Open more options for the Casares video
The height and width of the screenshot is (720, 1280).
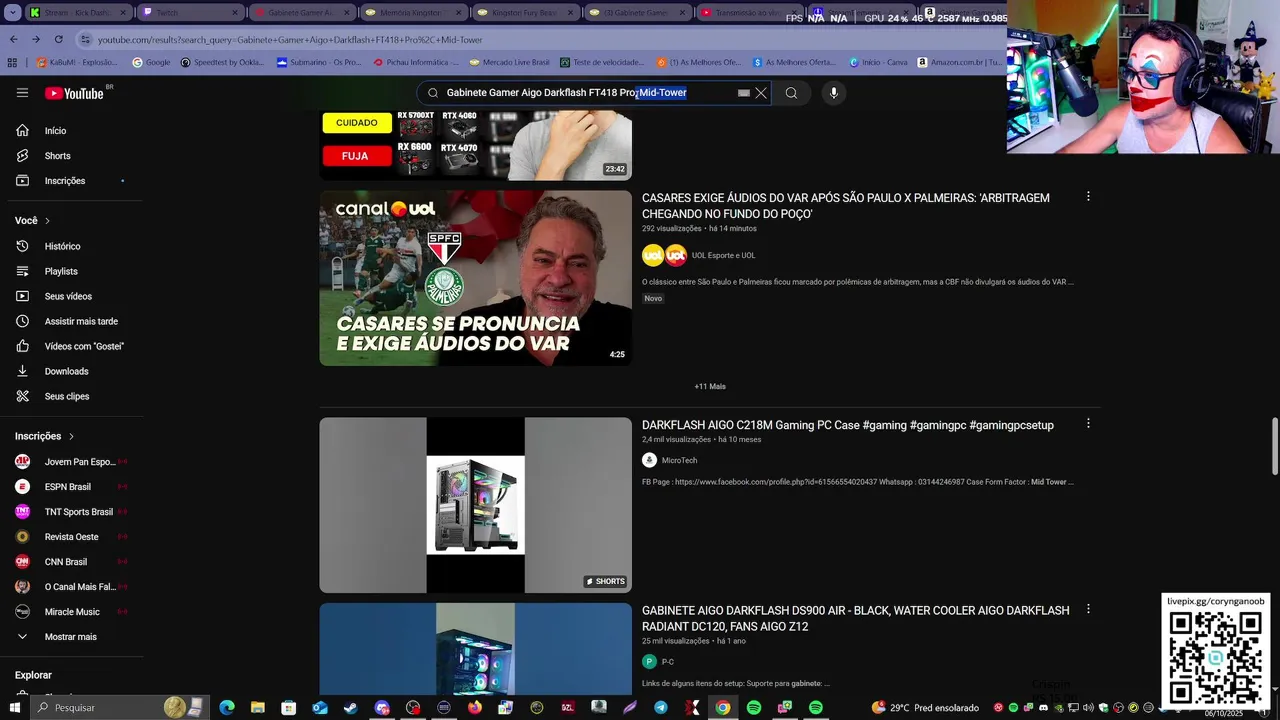tap(1088, 197)
